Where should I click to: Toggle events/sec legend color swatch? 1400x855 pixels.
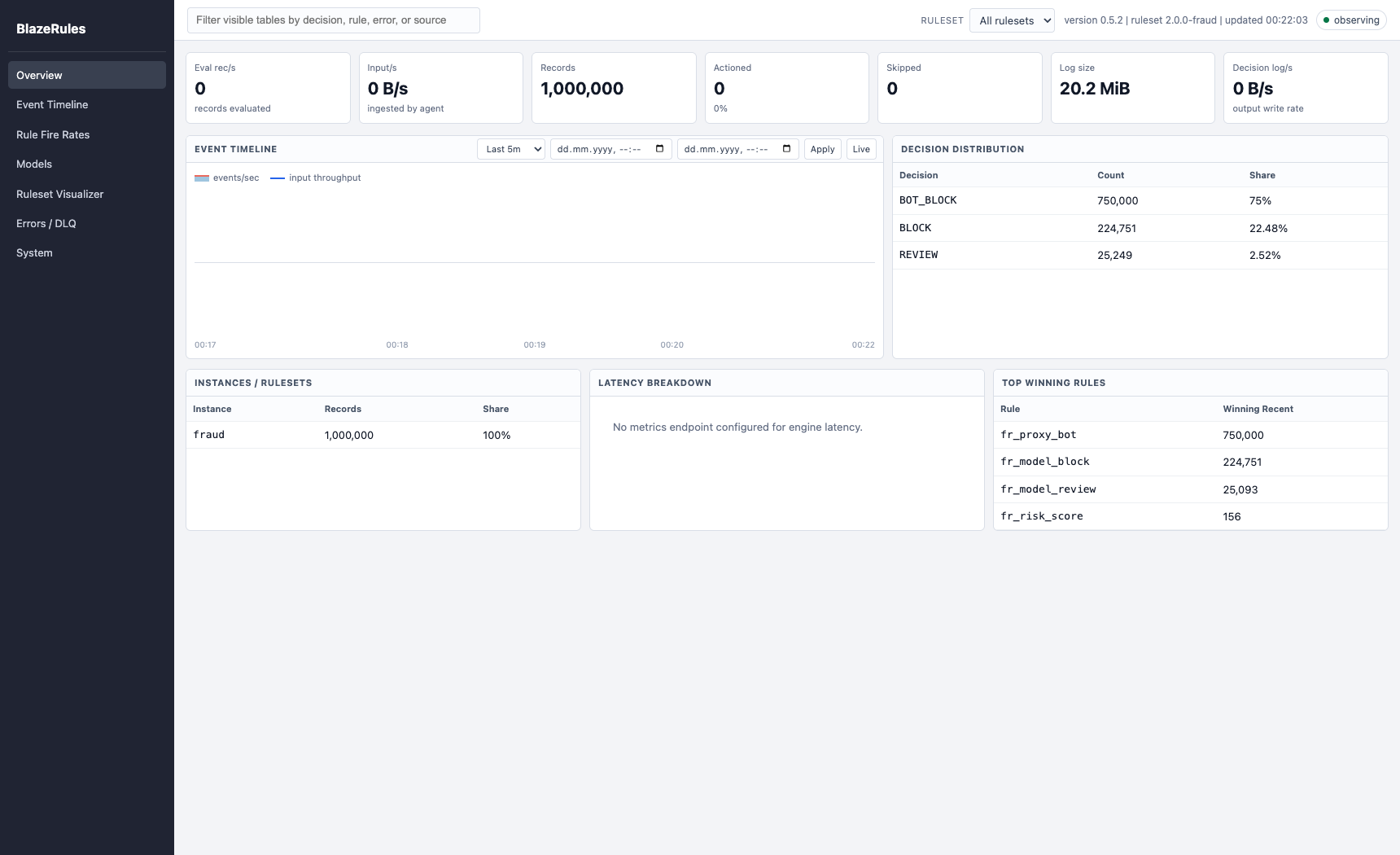[202, 178]
